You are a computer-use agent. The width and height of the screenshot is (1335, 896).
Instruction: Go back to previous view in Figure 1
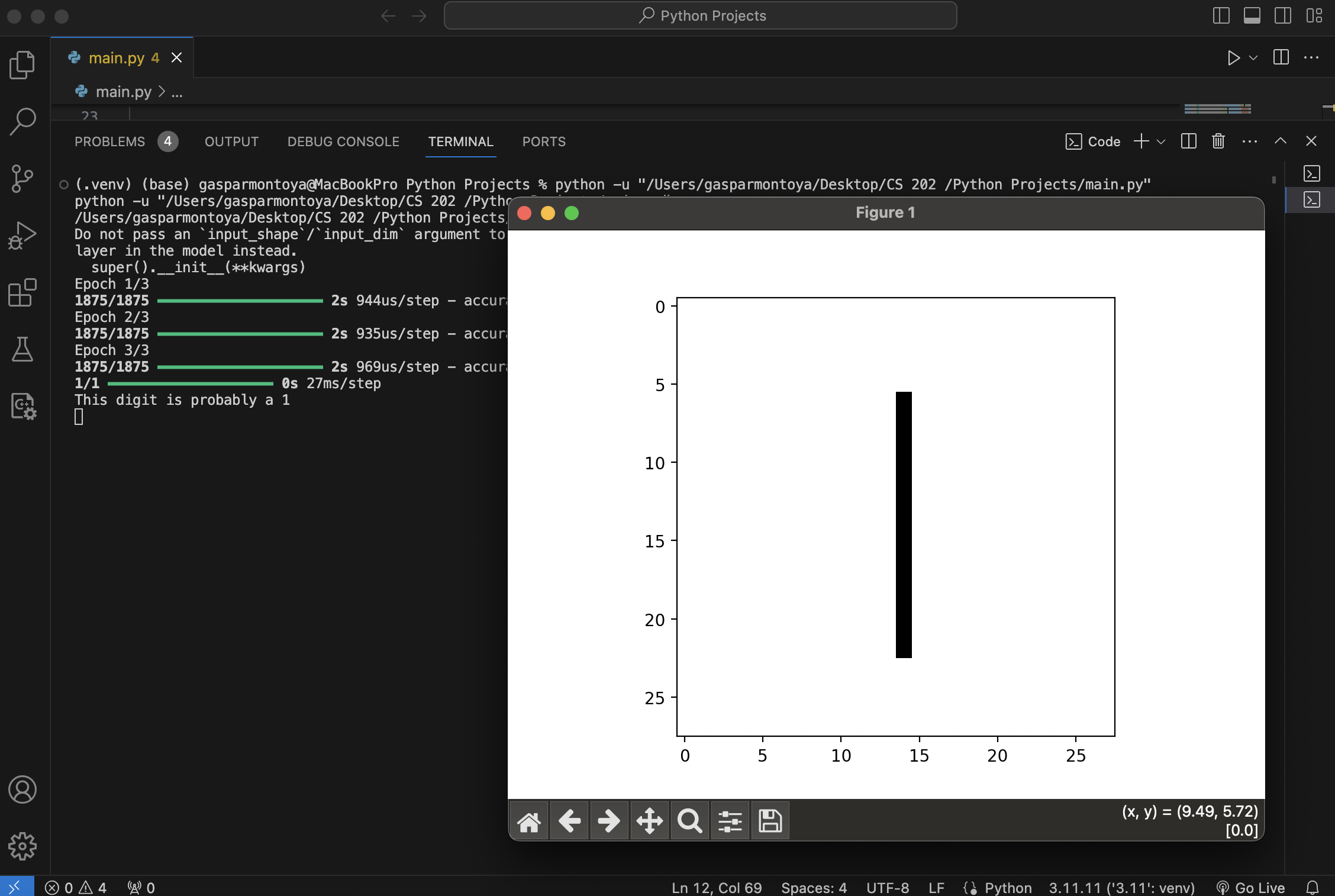pos(569,821)
